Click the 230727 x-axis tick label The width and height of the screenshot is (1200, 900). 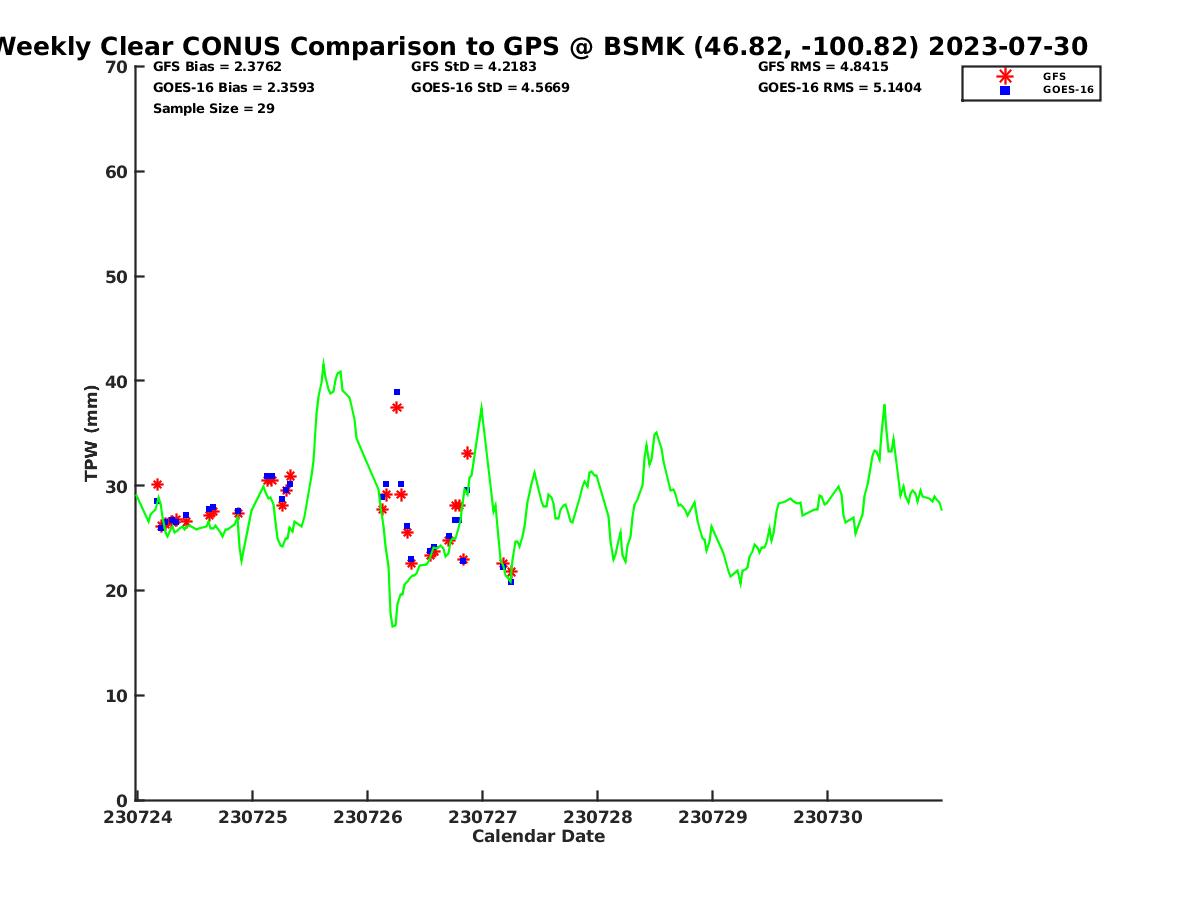point(482,817)
